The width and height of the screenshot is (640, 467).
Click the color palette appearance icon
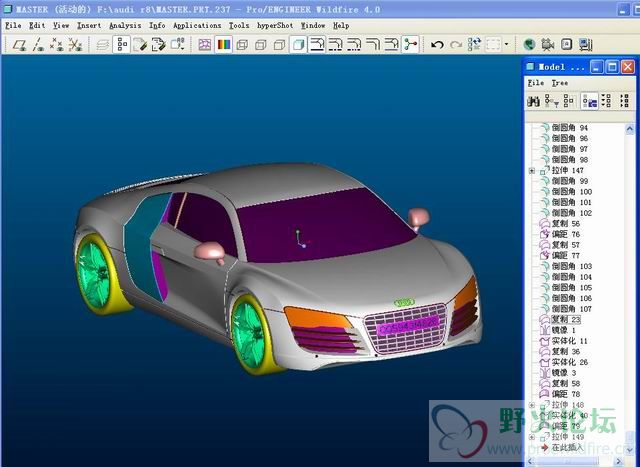(223, 44)
